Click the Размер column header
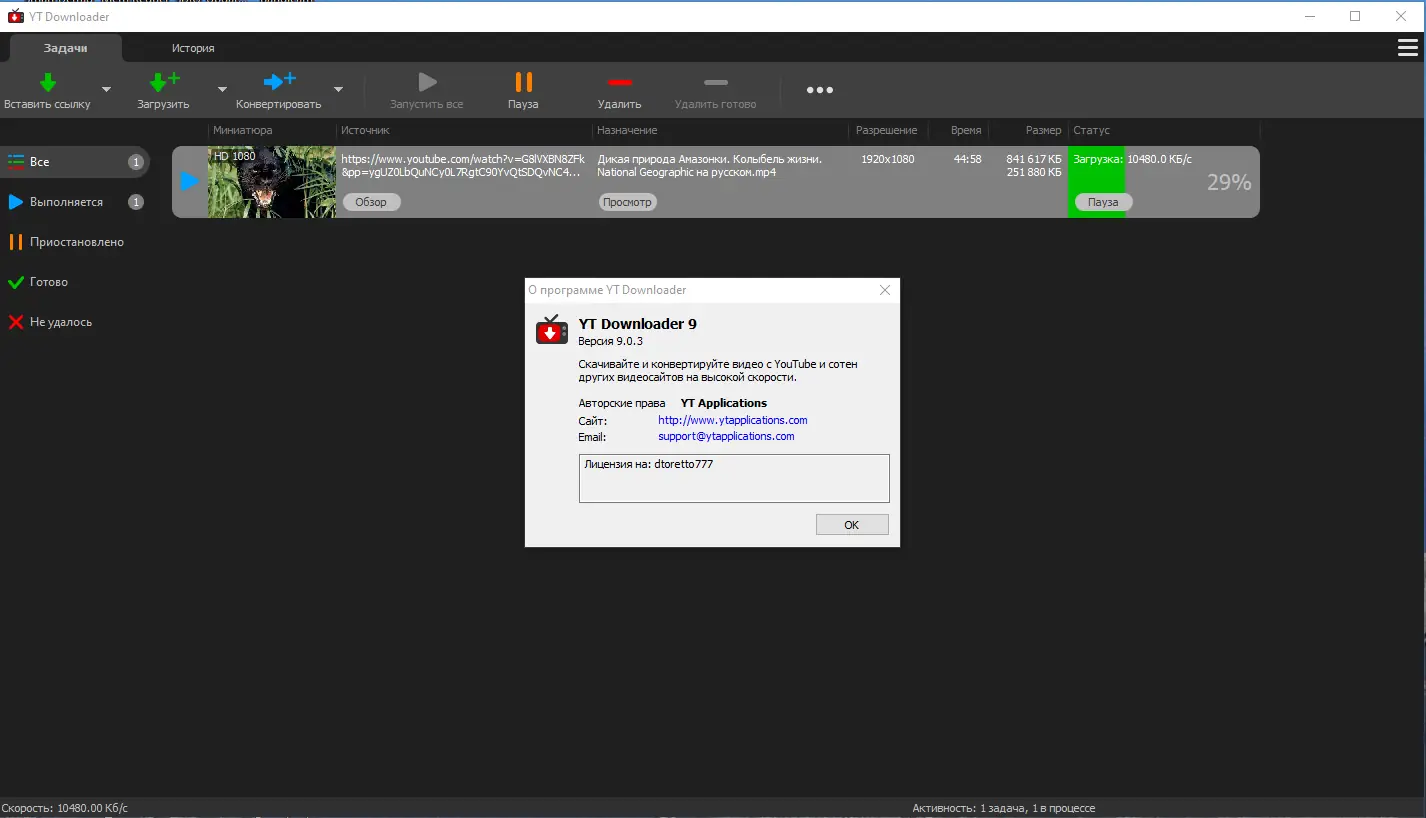 [1043, 130]
